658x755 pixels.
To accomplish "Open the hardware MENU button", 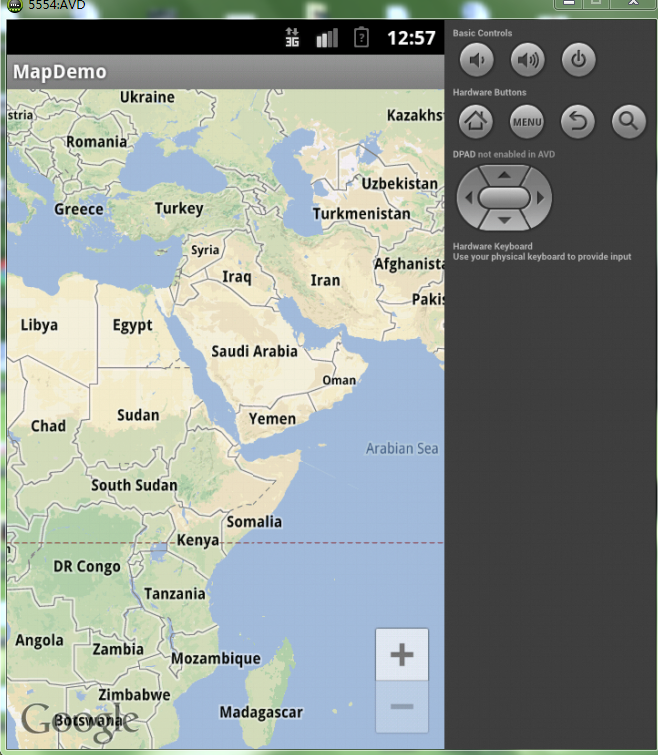I will (x=527, y=121).
